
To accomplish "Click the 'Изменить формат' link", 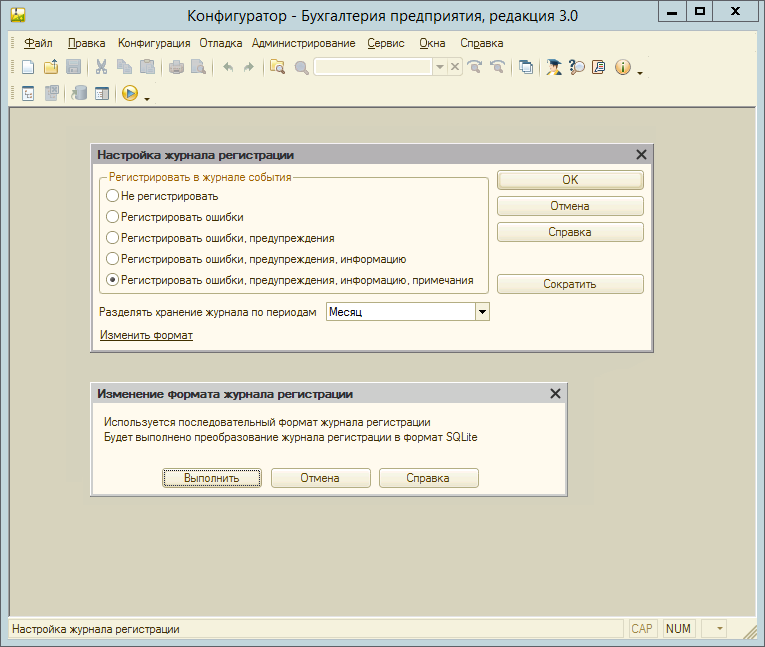I will 146,335.
